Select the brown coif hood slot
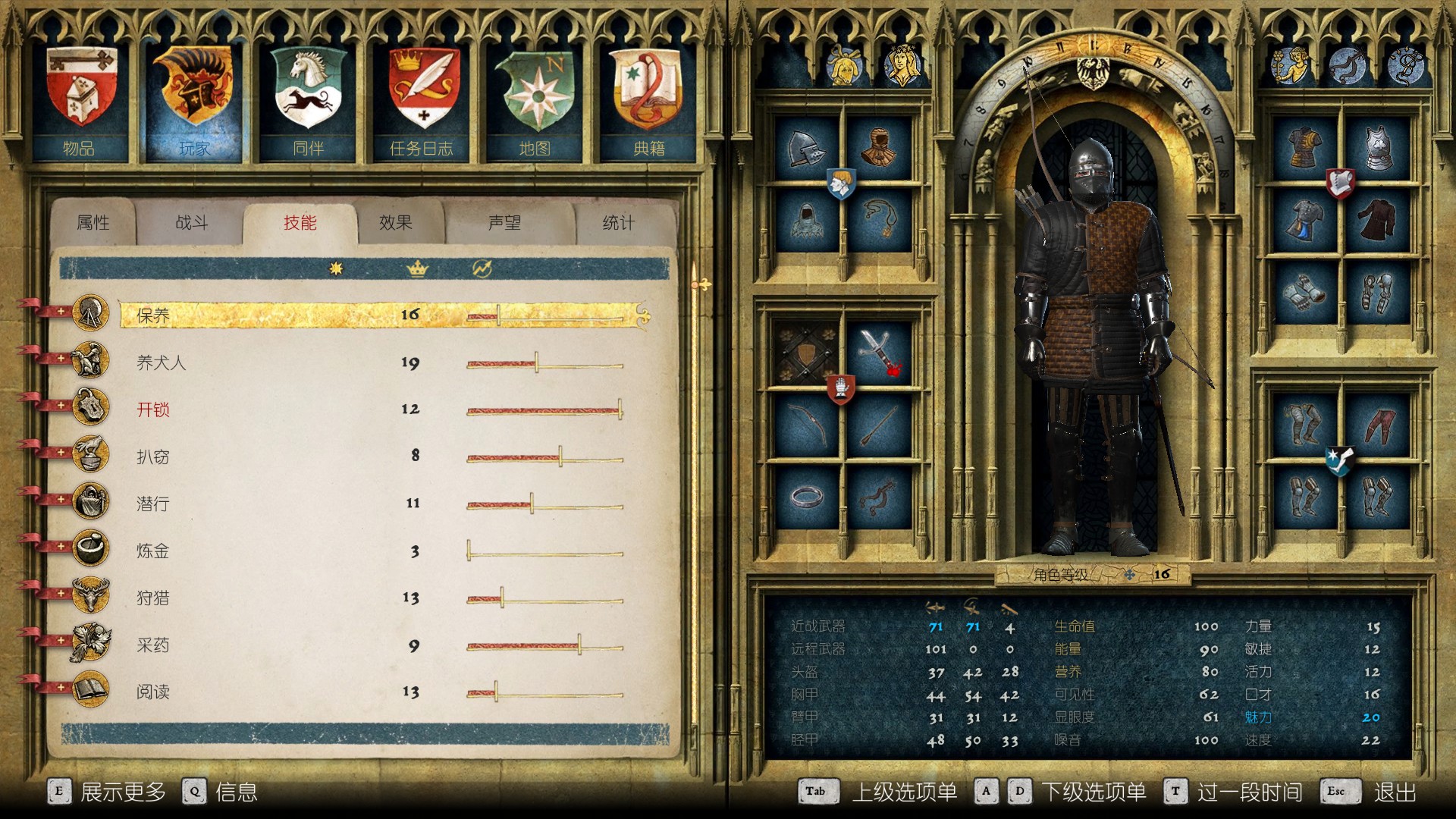The height and width of the screenshot is (819, 1456). click(x=879, y=148)
